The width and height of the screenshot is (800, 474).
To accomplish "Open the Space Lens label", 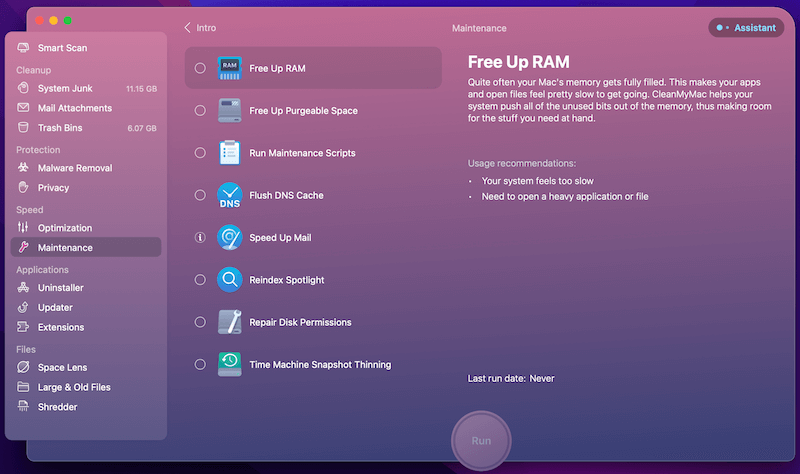I will coord(62,367).
